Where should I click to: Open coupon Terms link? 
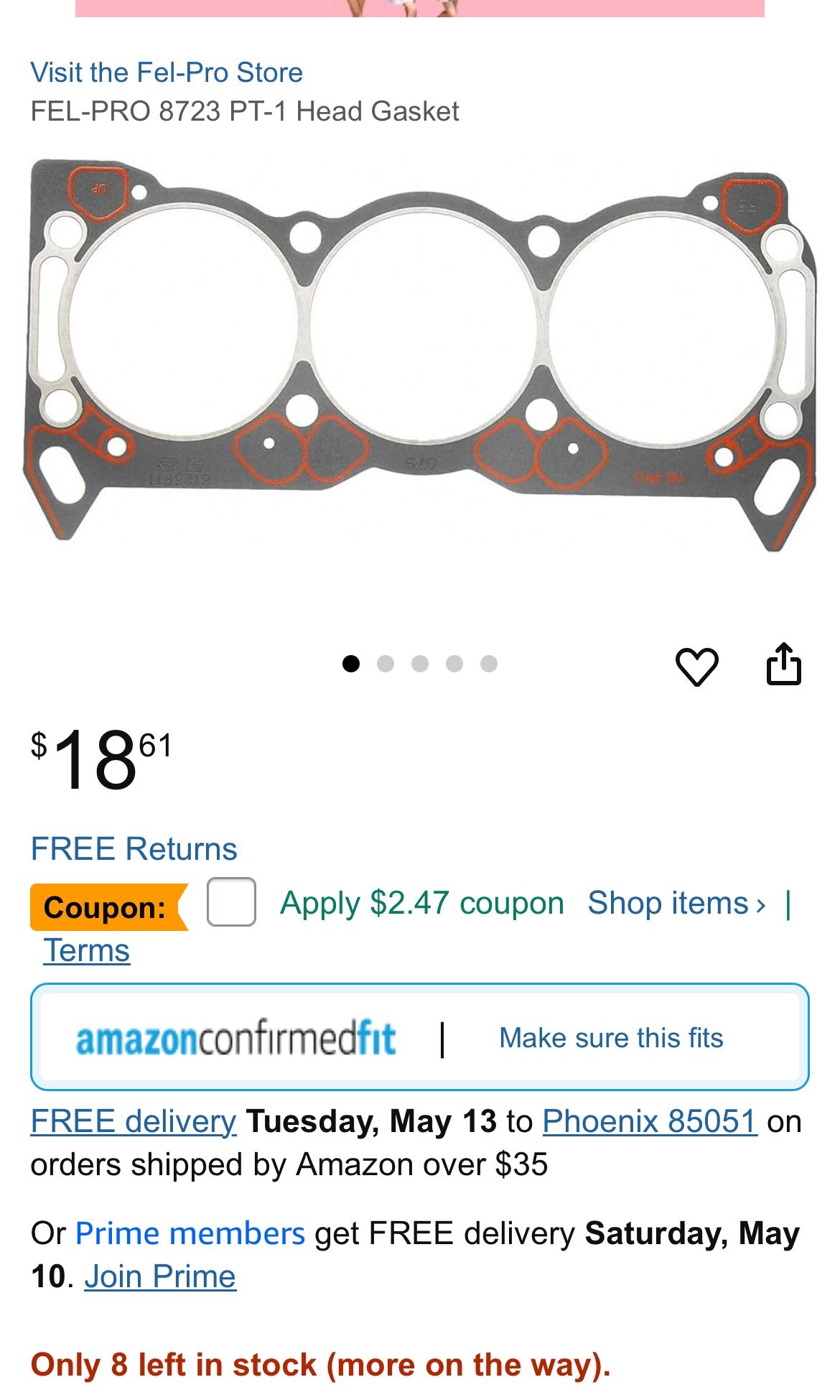click(87, 950)
